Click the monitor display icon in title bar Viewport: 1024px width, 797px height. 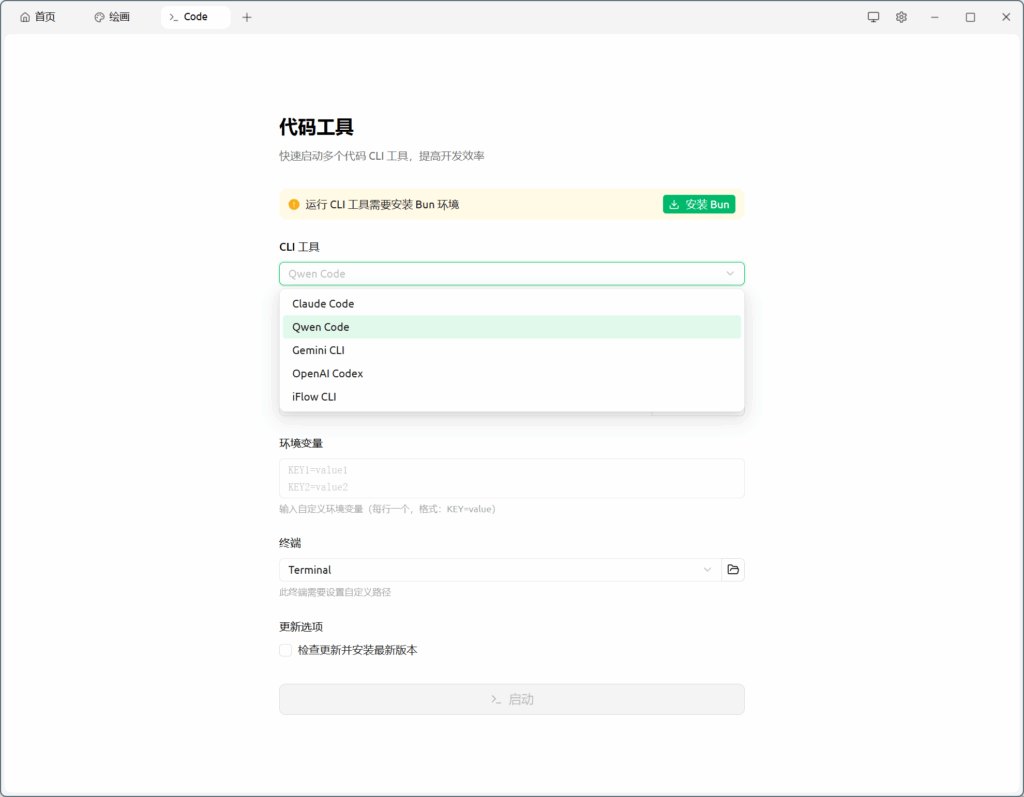click(873, 17)
